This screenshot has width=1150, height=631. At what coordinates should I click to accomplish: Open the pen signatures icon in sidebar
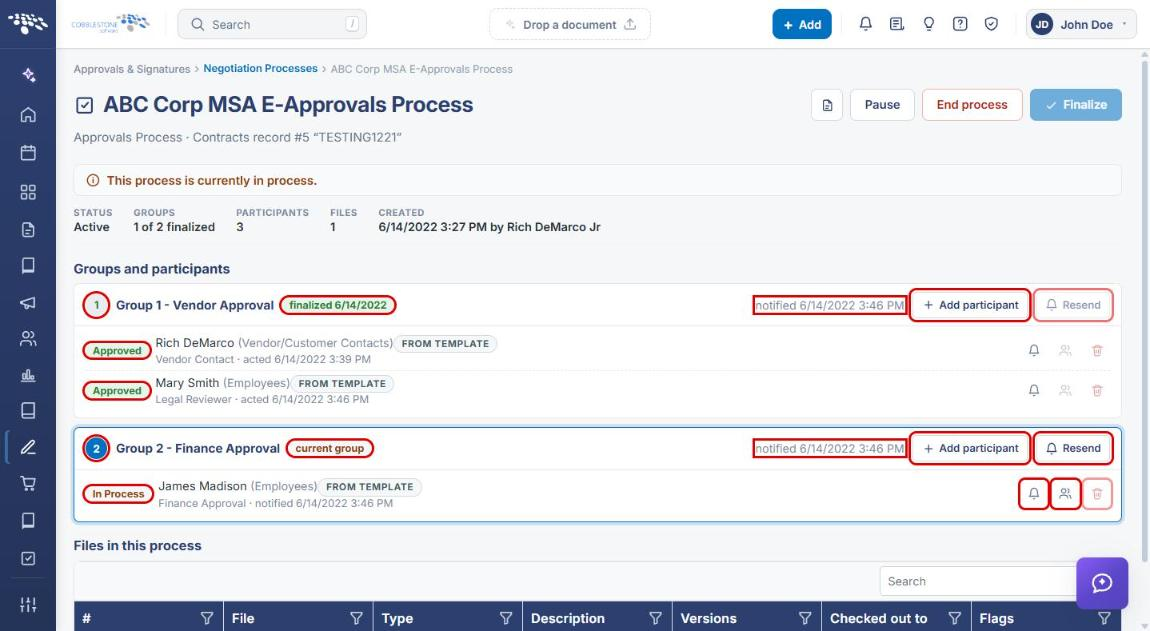[x=28, y=447]
